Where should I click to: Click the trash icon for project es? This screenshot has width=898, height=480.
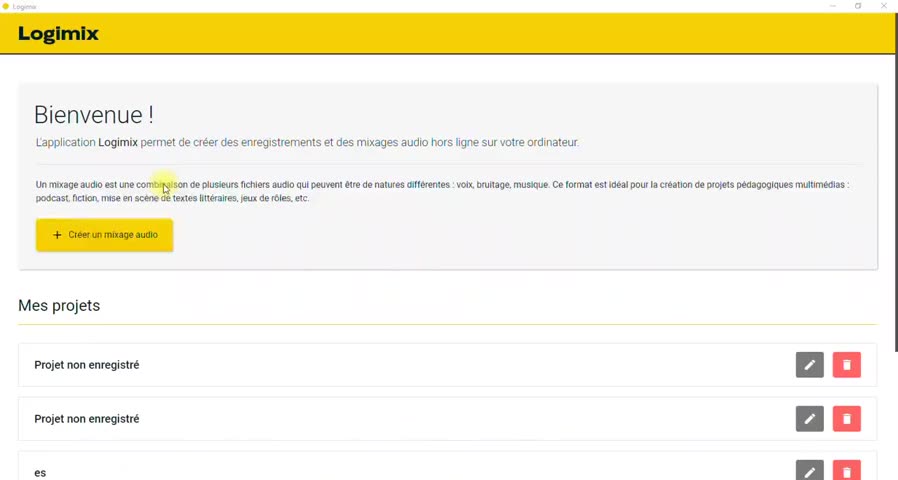pos(846,470)
